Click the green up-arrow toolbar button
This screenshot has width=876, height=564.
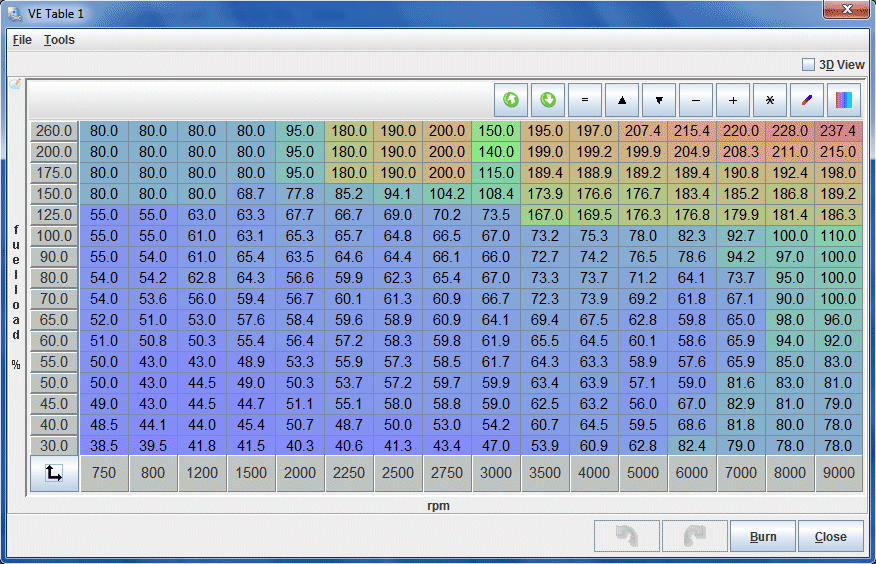coord(511,100)
